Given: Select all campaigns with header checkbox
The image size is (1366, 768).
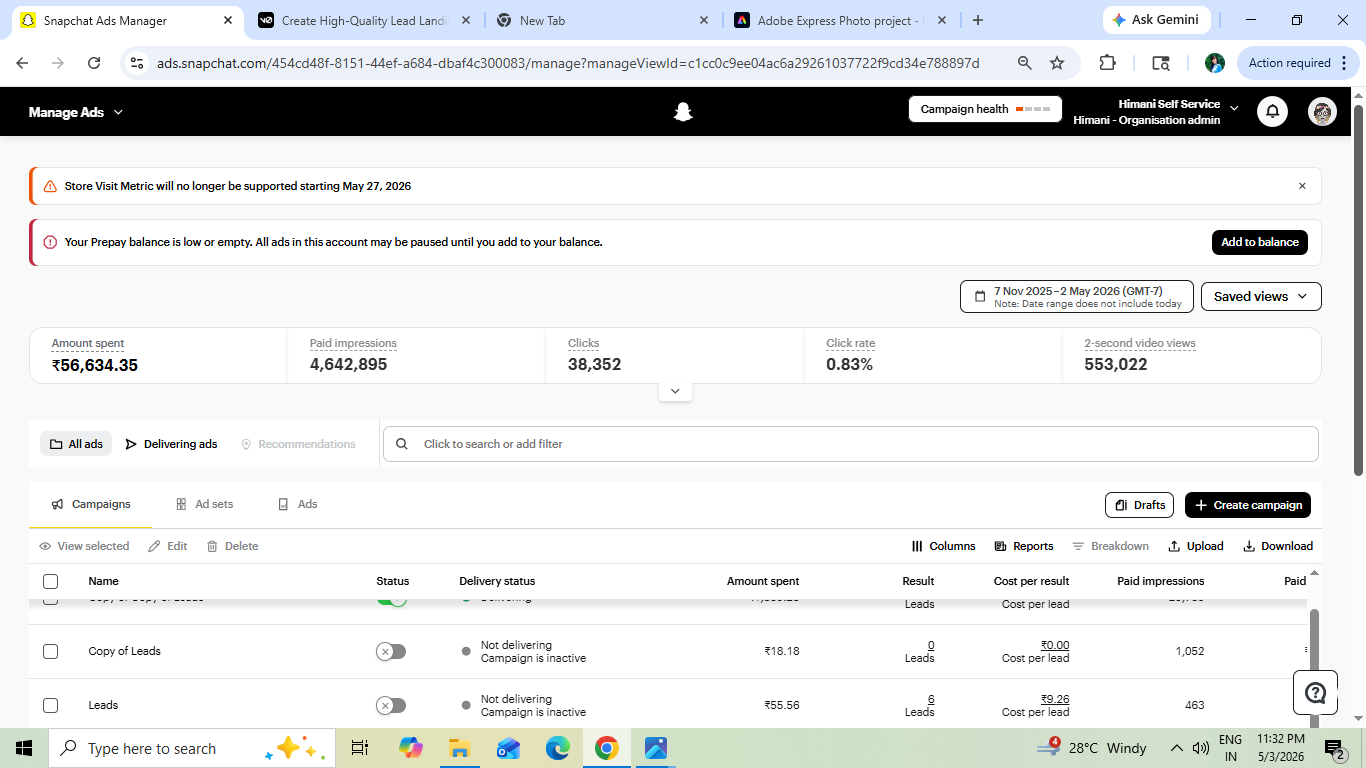Looking at the screenshot, I should (x=50, y=581).
